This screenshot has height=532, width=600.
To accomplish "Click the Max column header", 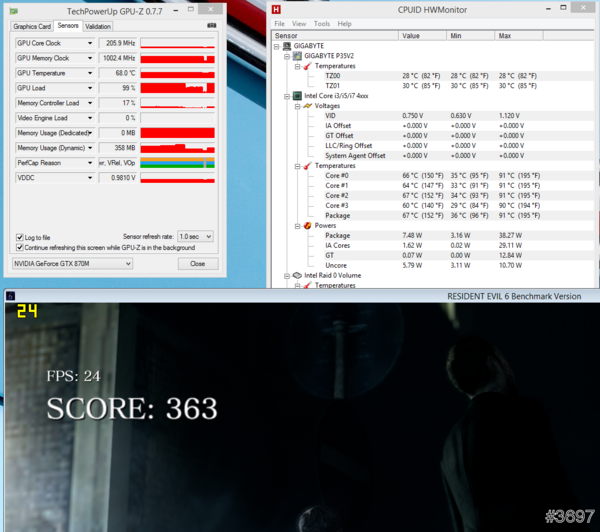I will tap(519, 36).
